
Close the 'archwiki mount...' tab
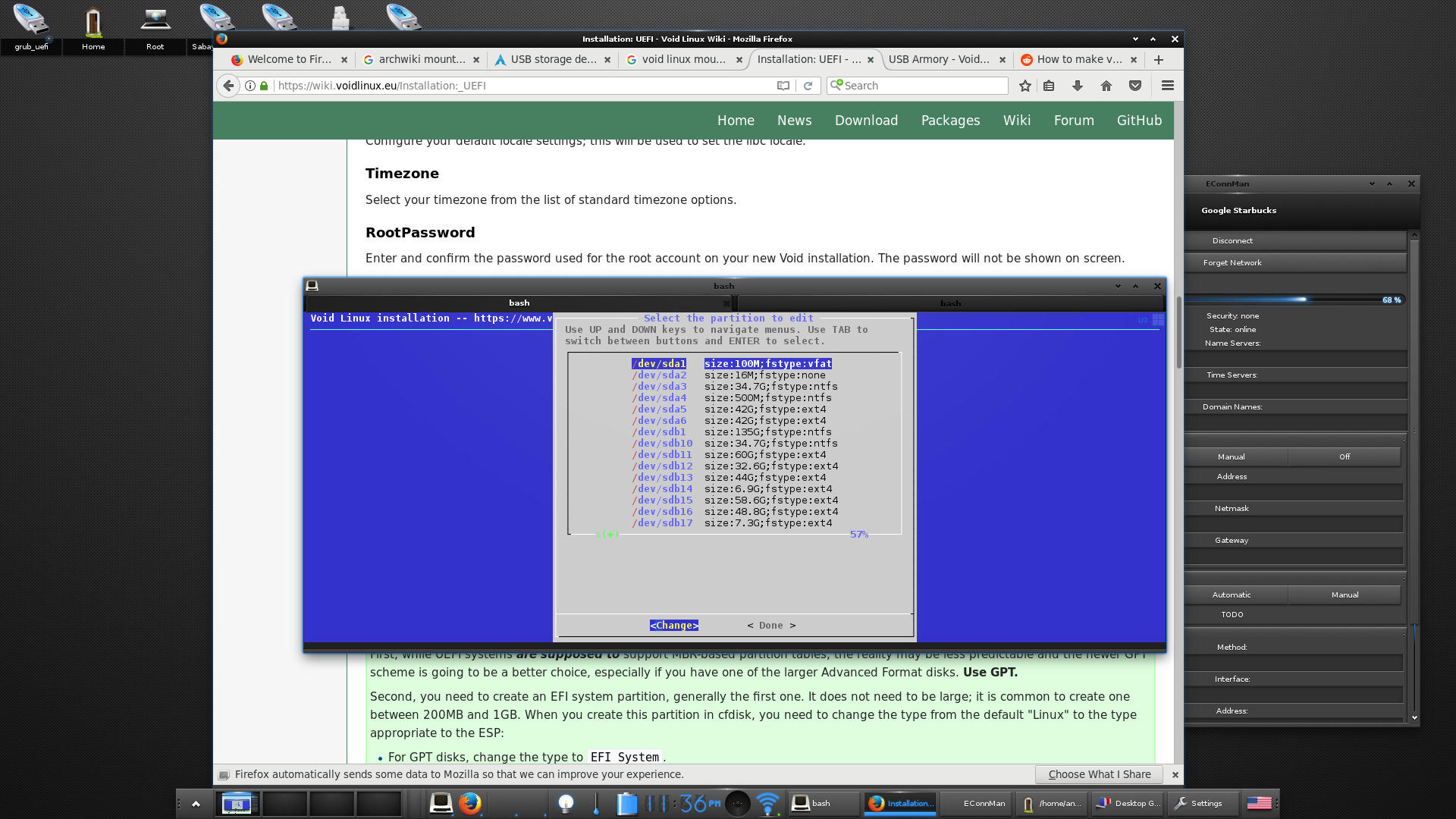click(476, 60)
